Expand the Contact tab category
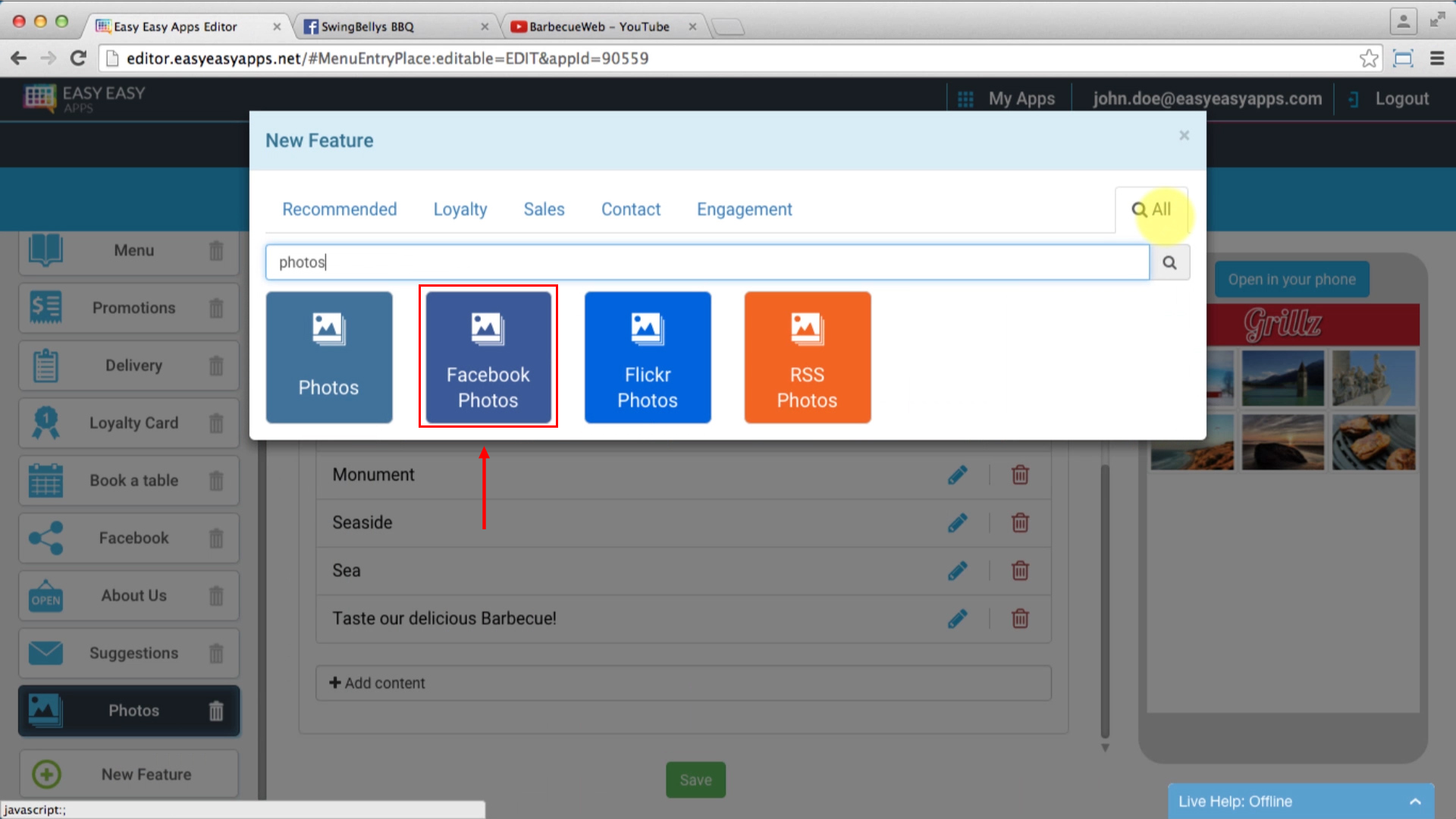1456x819 pixels. coord(630,210)
